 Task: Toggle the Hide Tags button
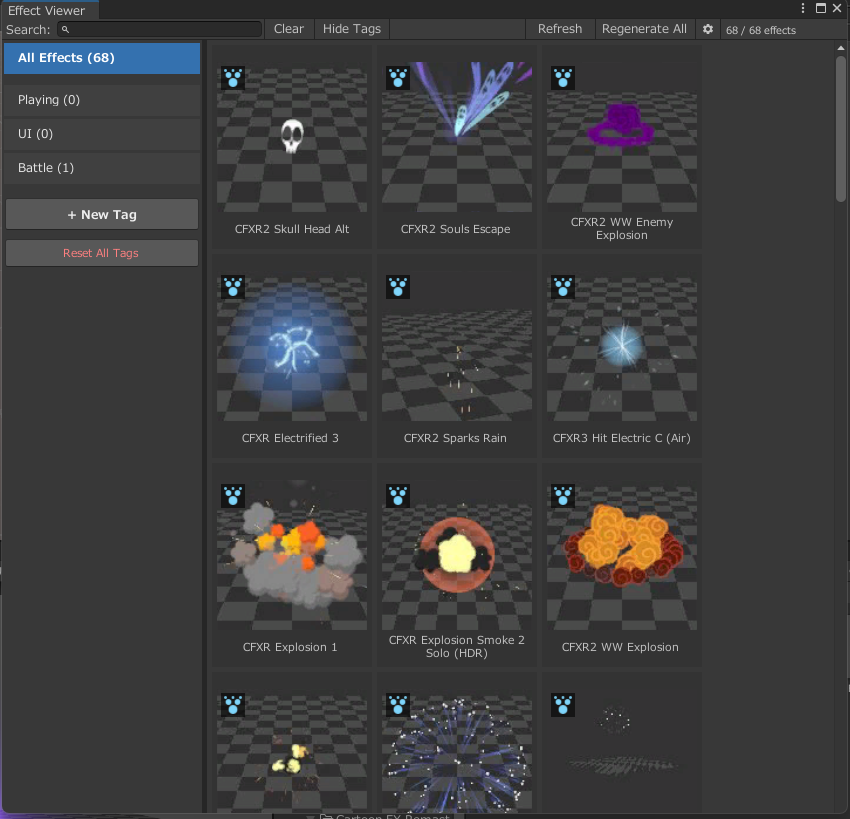pos(352,29)
